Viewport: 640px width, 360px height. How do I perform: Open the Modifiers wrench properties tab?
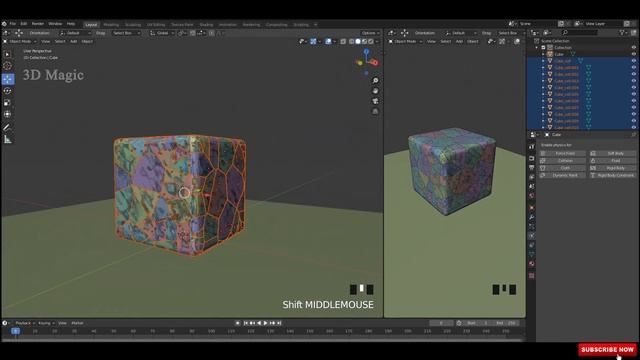(x=531, y=217)
